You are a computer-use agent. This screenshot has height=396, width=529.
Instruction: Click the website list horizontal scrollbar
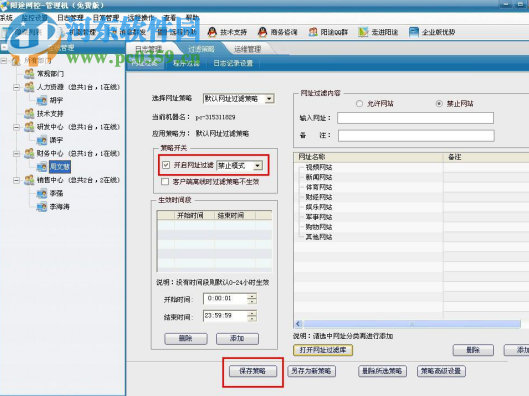[x=412, y=324]
